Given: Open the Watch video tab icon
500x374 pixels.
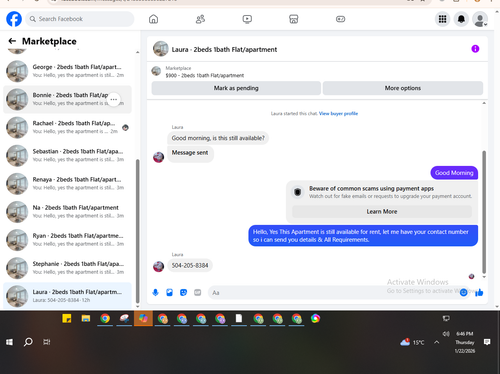Looking at the screenshot, I should [x=247, y=19].
